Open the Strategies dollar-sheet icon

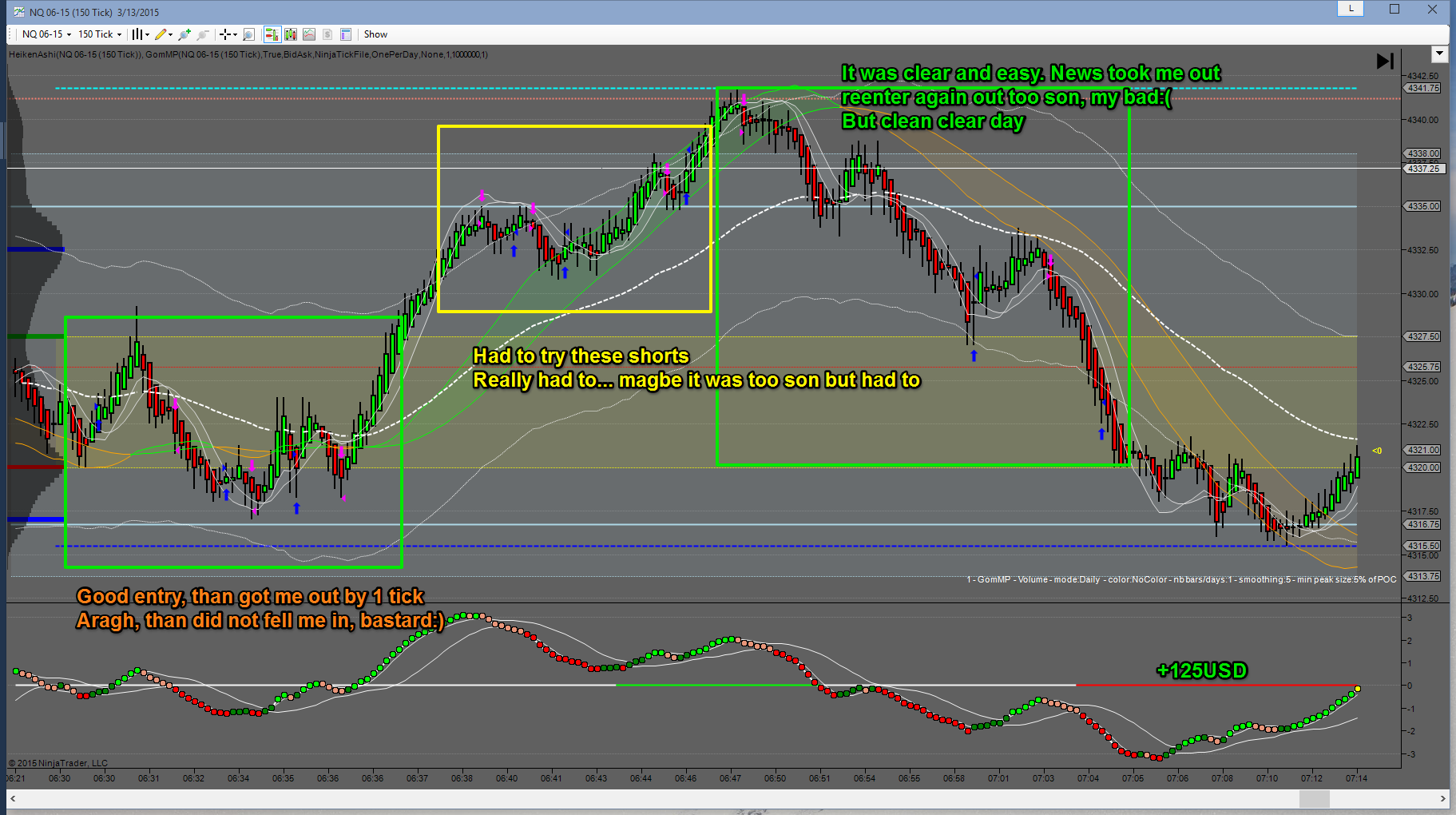[x=327, y=34]
